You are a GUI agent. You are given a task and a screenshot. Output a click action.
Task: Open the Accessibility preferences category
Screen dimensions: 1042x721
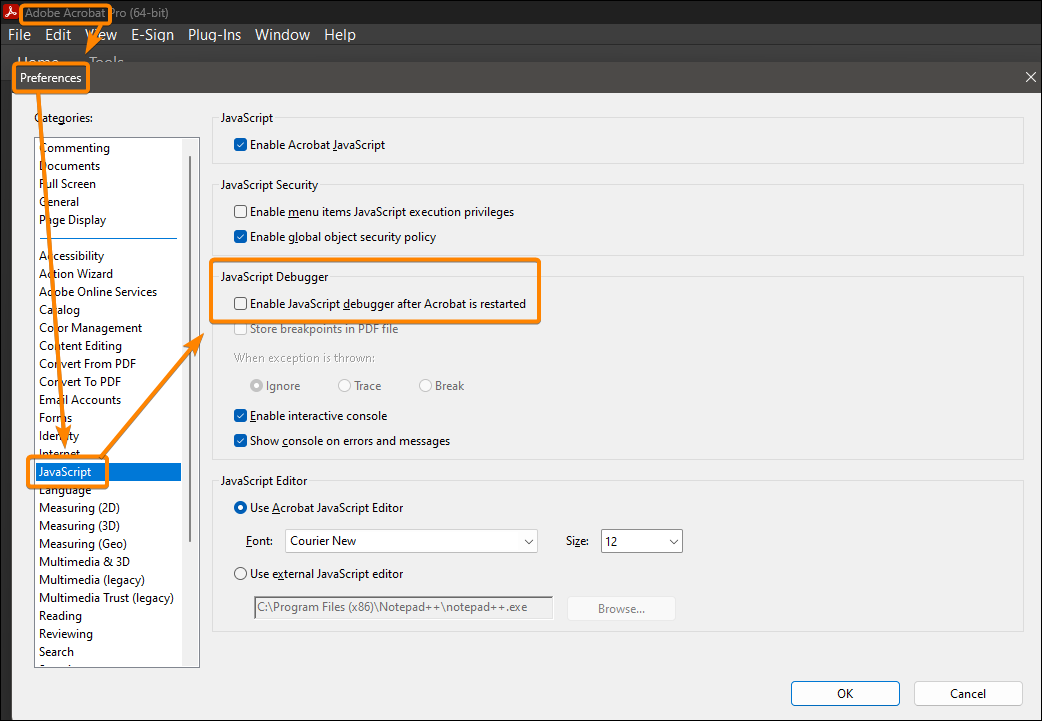click(71, 255)
